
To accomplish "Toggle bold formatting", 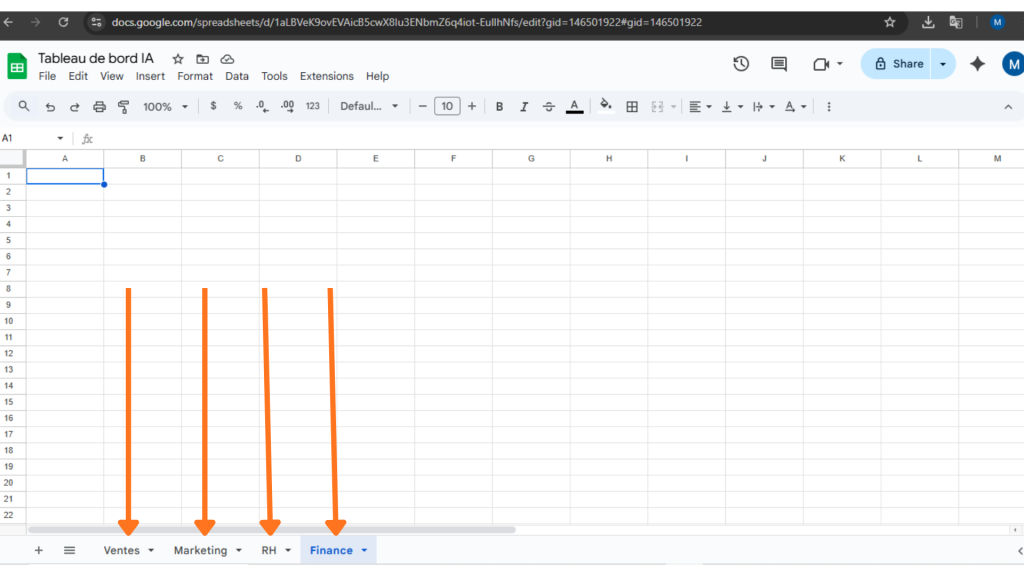I will [499, 106].
